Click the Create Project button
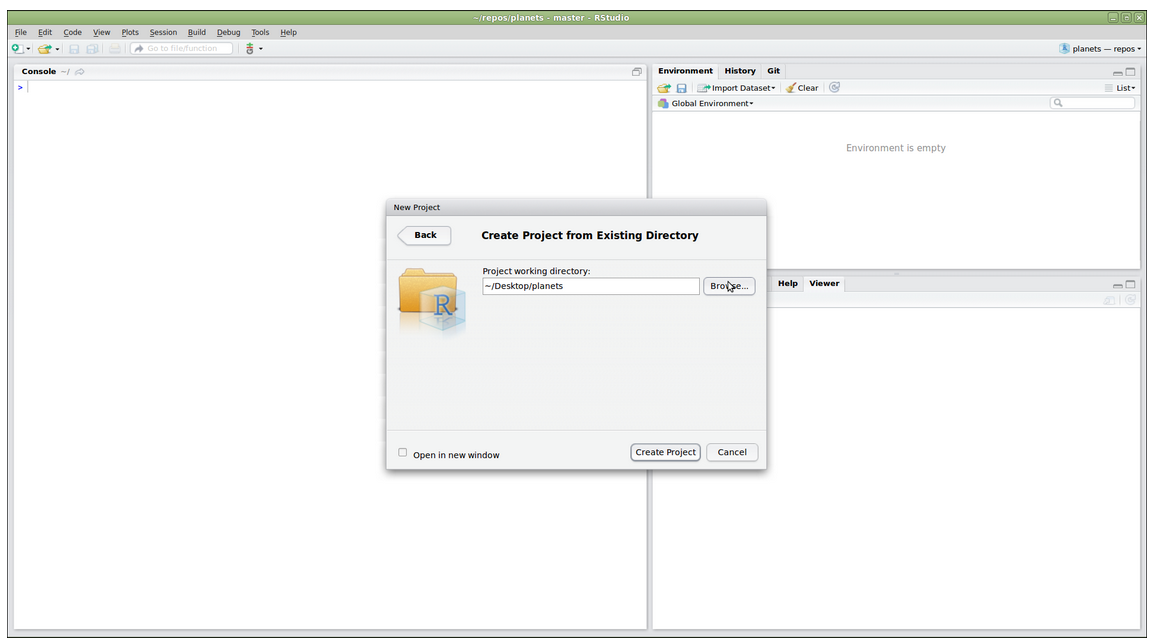Screen dimensions: 1157x644 coord(665,452)
